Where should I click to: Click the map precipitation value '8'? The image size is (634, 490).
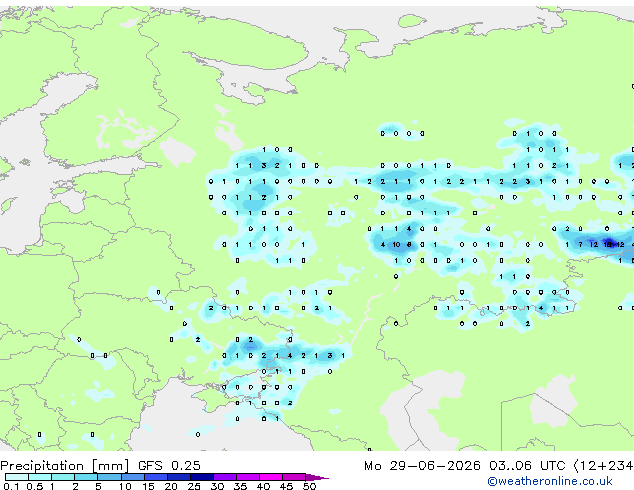coord(409,244)
